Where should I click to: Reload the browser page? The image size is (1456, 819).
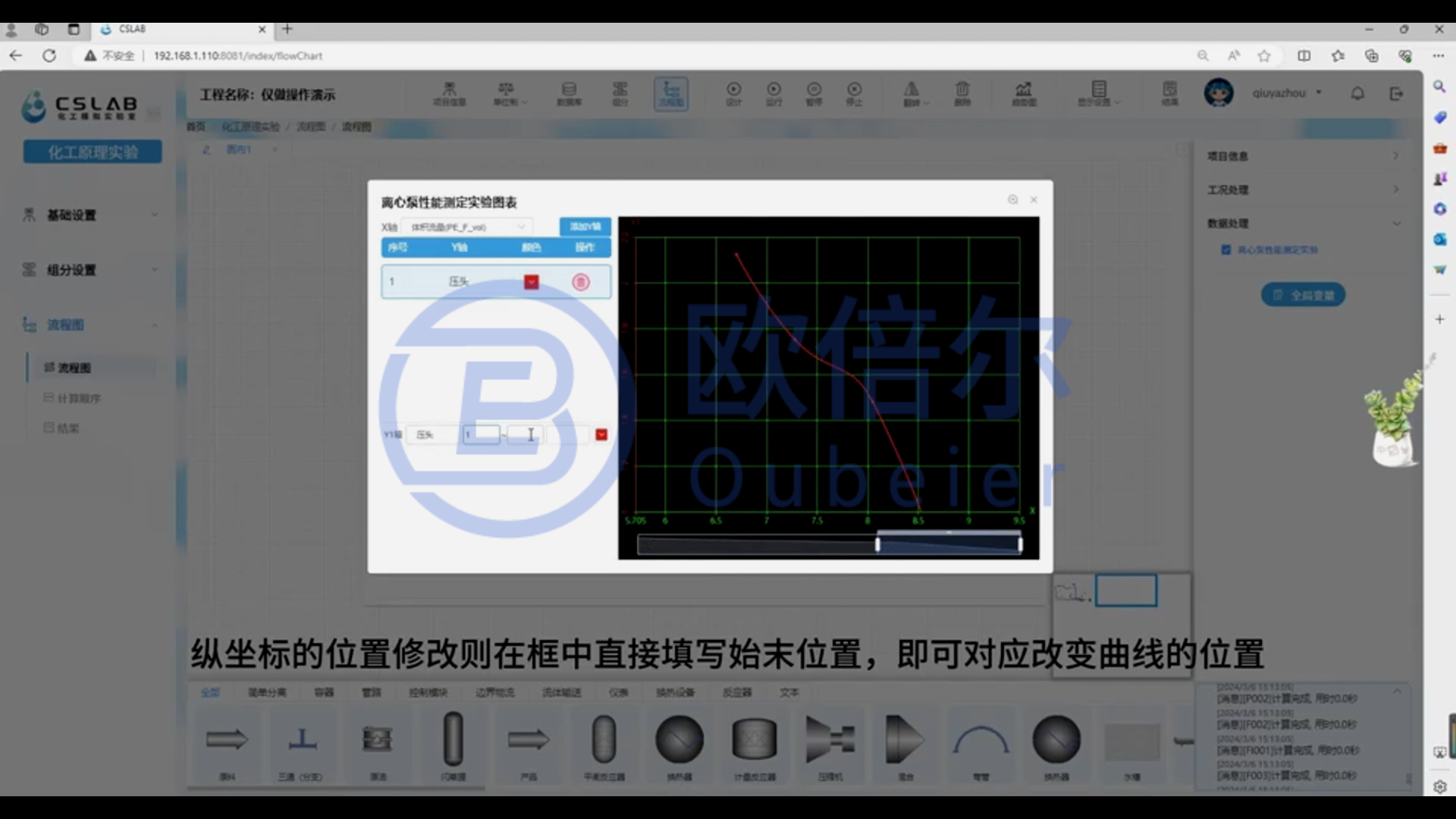pos(49,55)
